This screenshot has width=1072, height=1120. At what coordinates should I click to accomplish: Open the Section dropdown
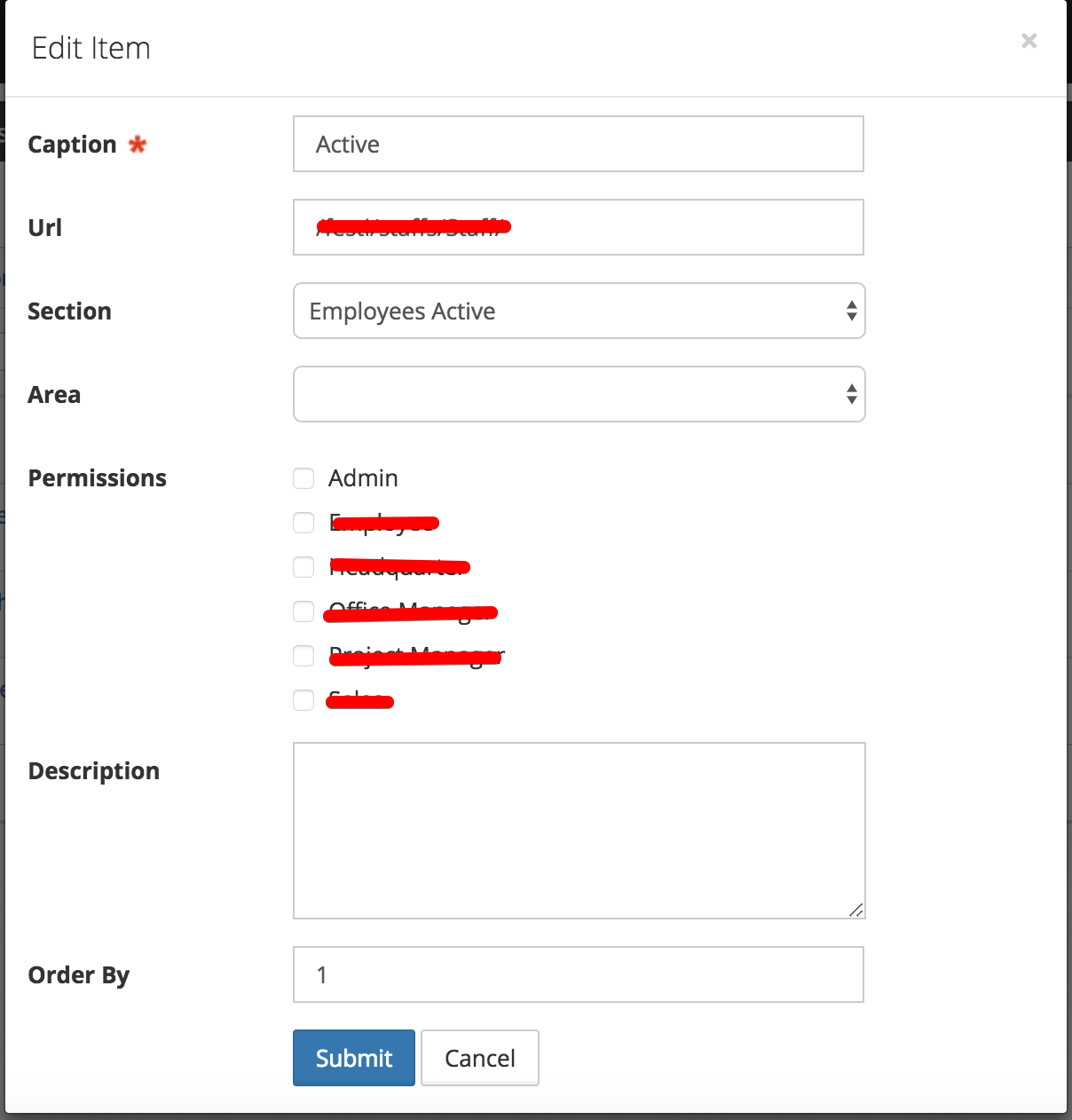[x=579, y=311]
